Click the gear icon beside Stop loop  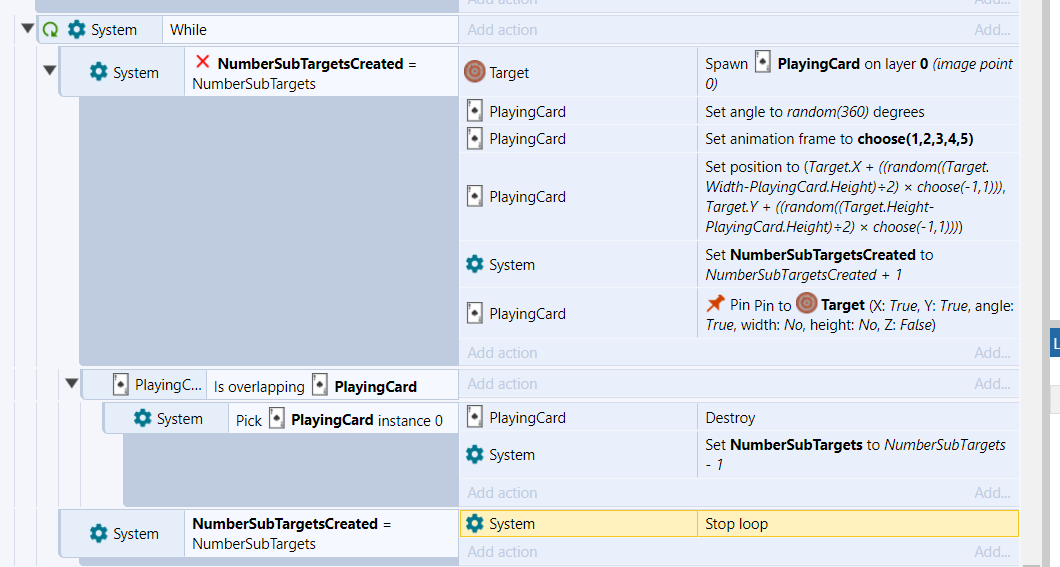(x=475, y=523)
